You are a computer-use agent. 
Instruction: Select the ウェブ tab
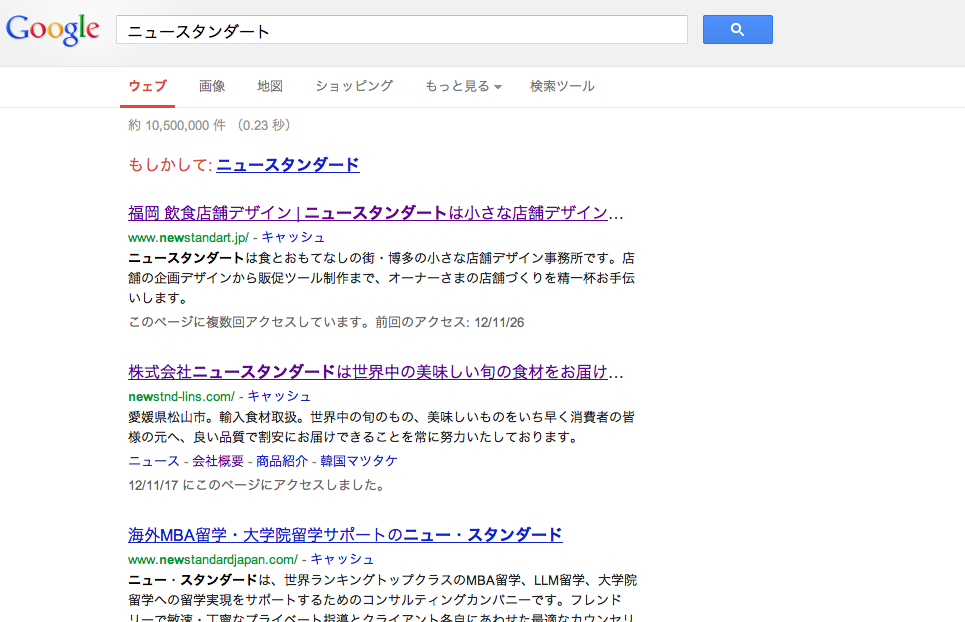148,86
